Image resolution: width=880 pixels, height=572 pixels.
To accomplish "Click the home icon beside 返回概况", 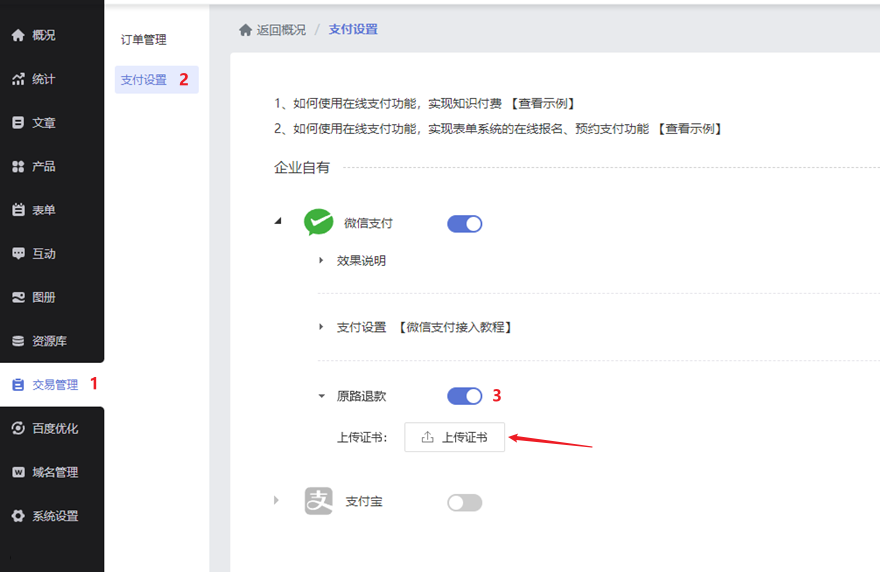I will (x=245, y=30).
